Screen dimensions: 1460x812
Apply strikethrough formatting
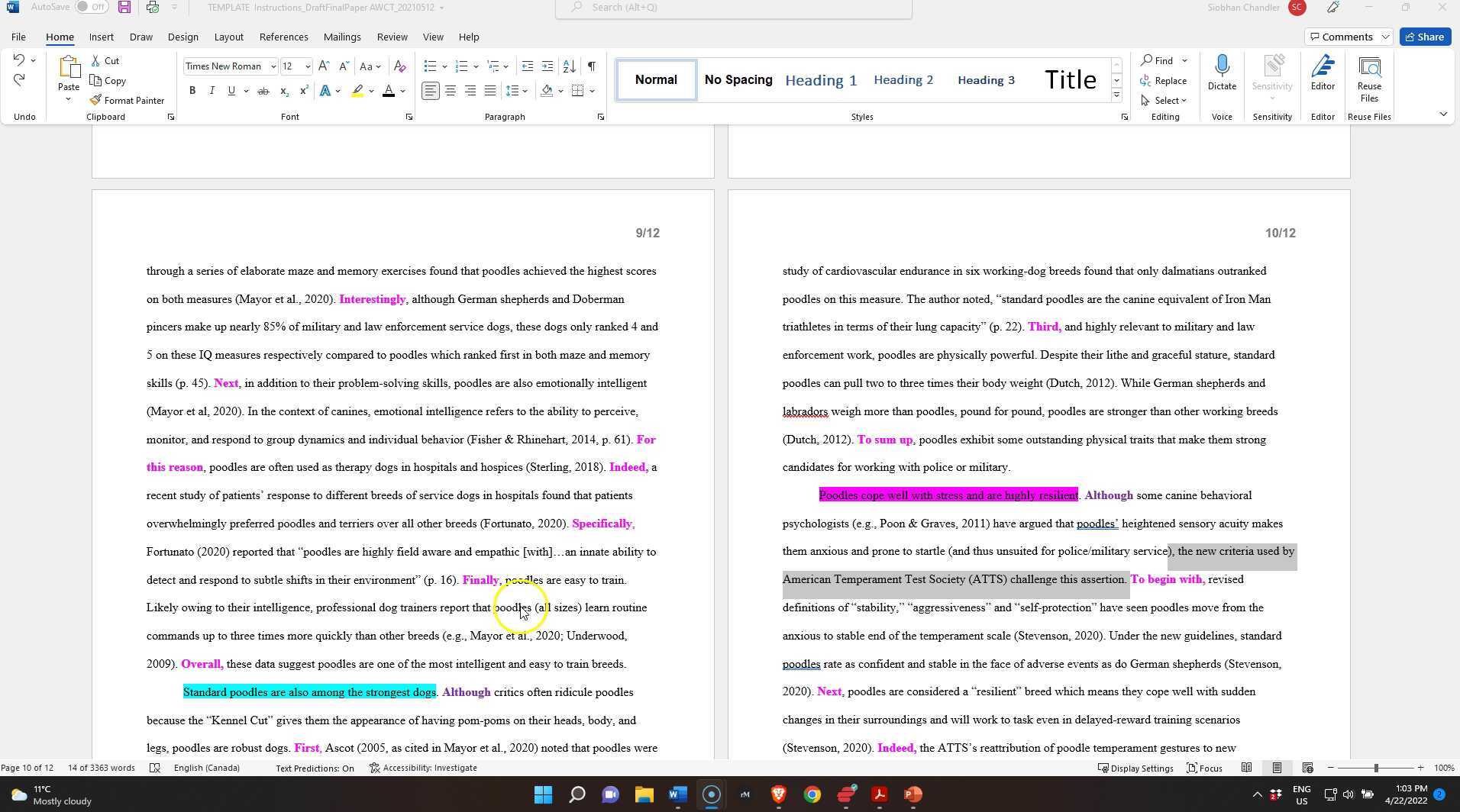(x=263, y=91)
